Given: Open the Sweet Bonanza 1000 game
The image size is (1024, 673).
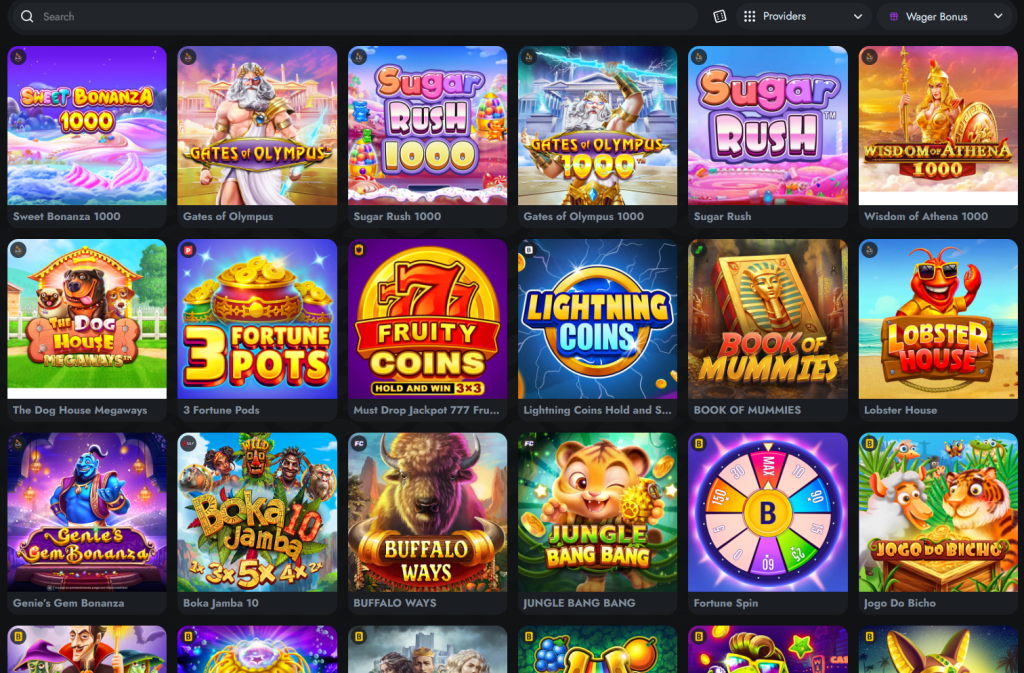Looking at the screenshot, I should click(x=87, y=126).
